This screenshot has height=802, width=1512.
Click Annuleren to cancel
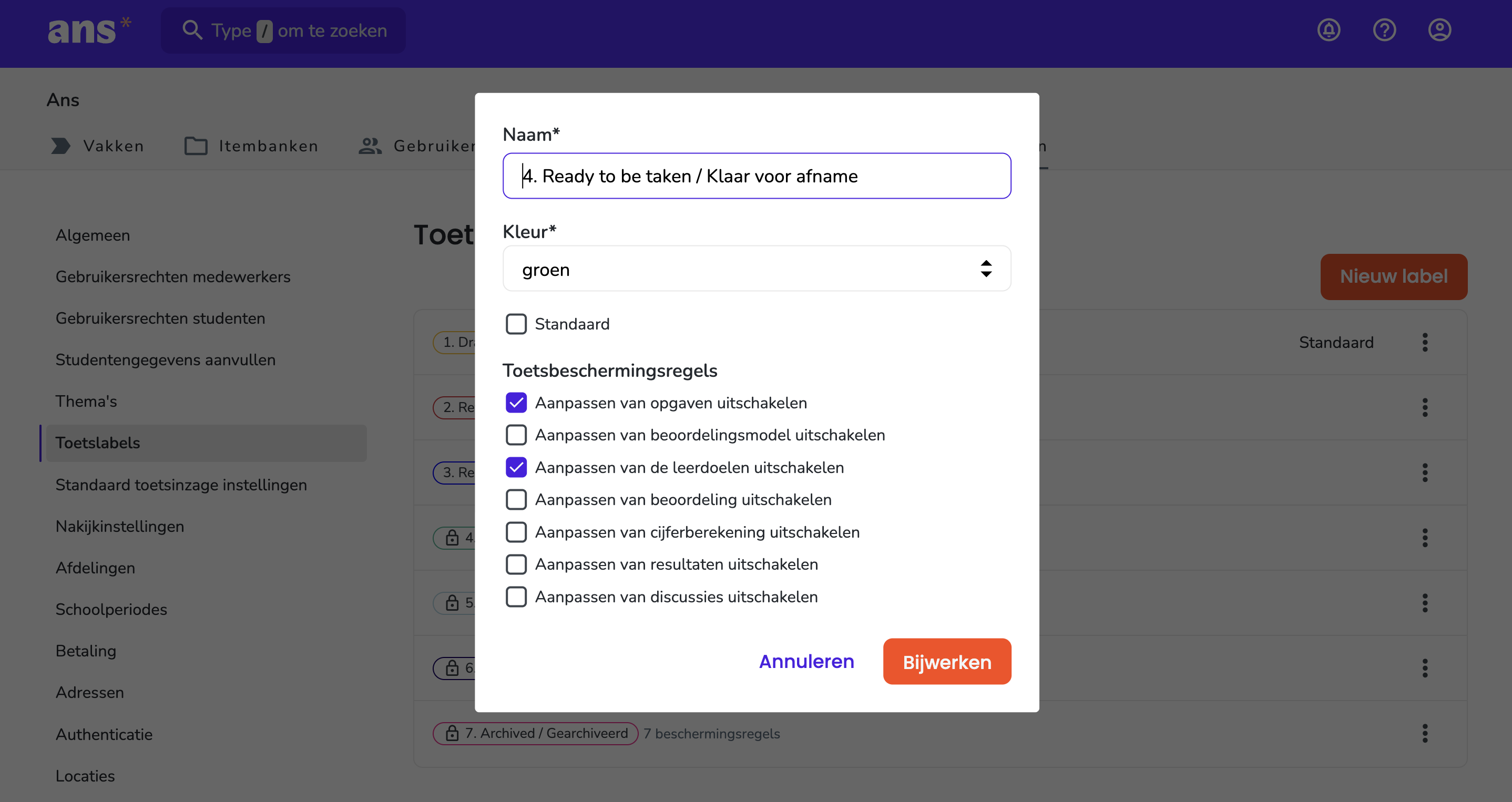coord(806,661)
